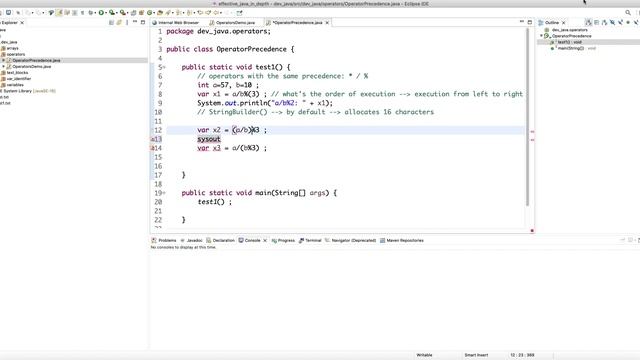Click error marker on line 14 gutter
This screenshot has height=360, width=640.
point(153,148)
